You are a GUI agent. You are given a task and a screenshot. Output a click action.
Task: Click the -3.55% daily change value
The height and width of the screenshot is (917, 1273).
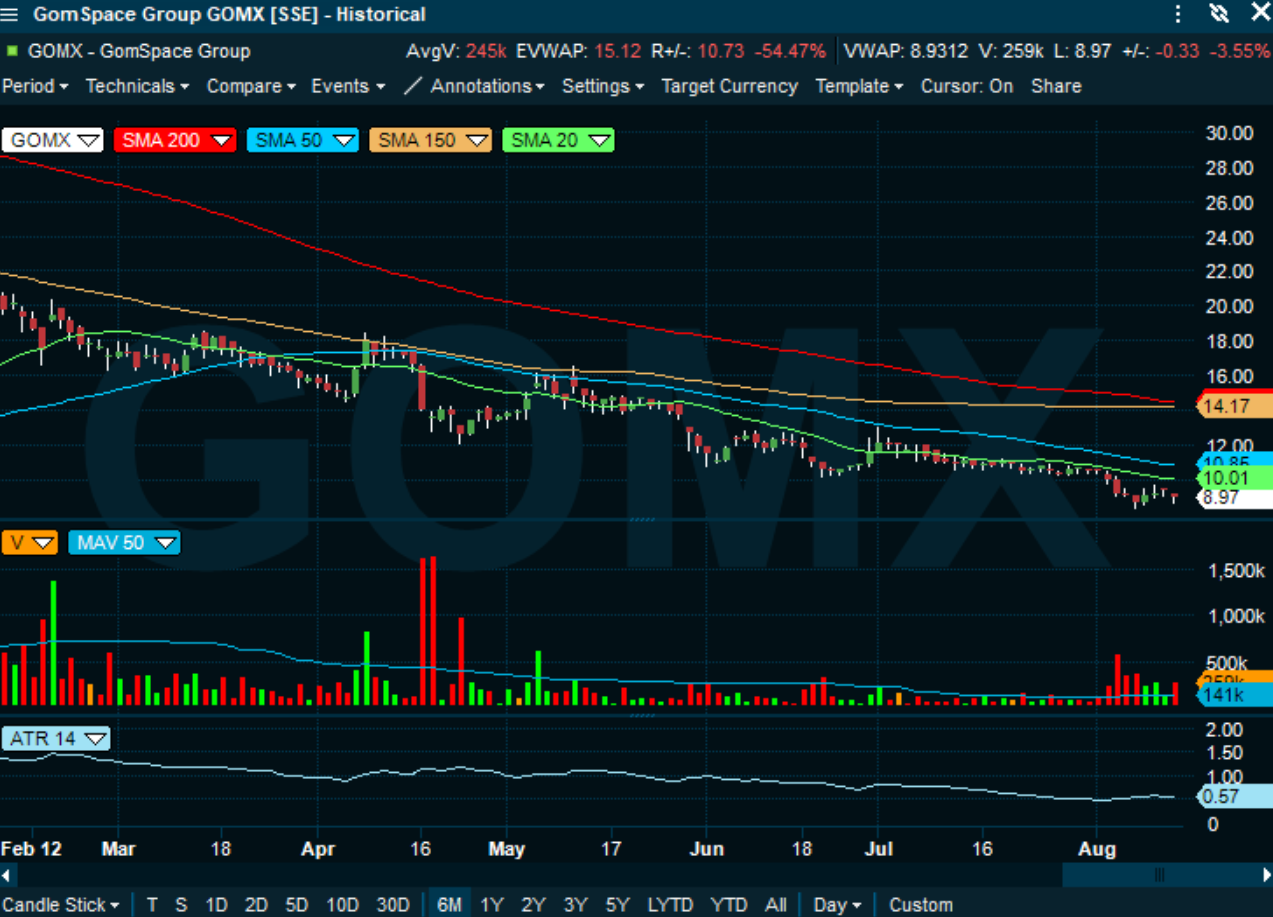pyautogui.click(x=1238, y=51)
